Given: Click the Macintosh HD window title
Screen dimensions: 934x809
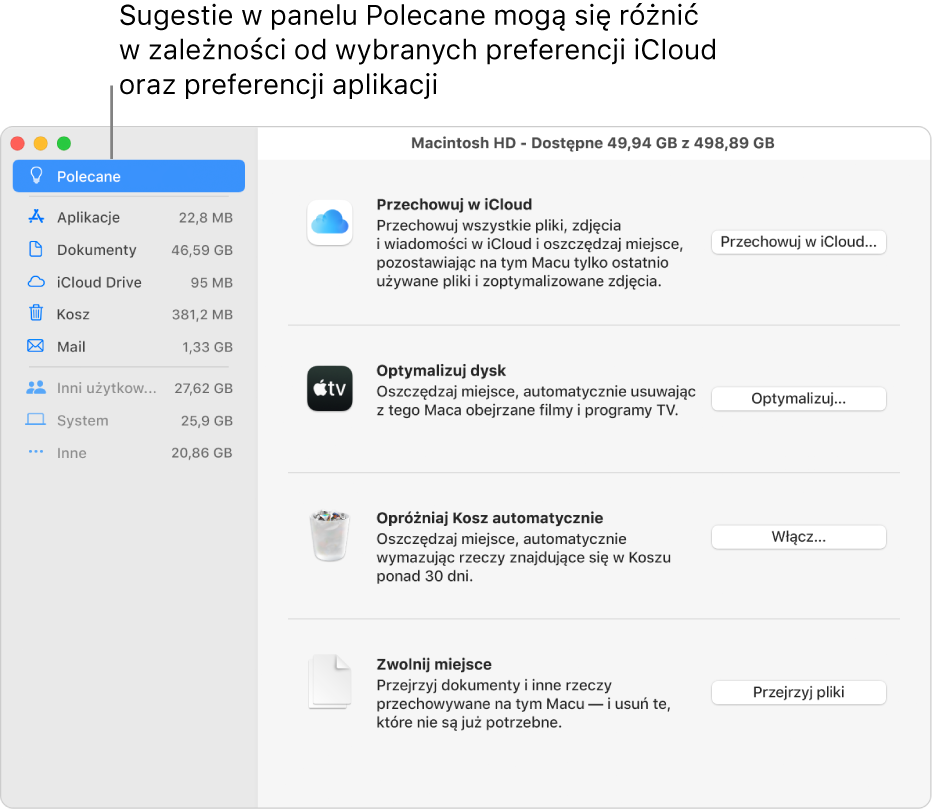Looking at the screenshot, I should click(593, 143).
